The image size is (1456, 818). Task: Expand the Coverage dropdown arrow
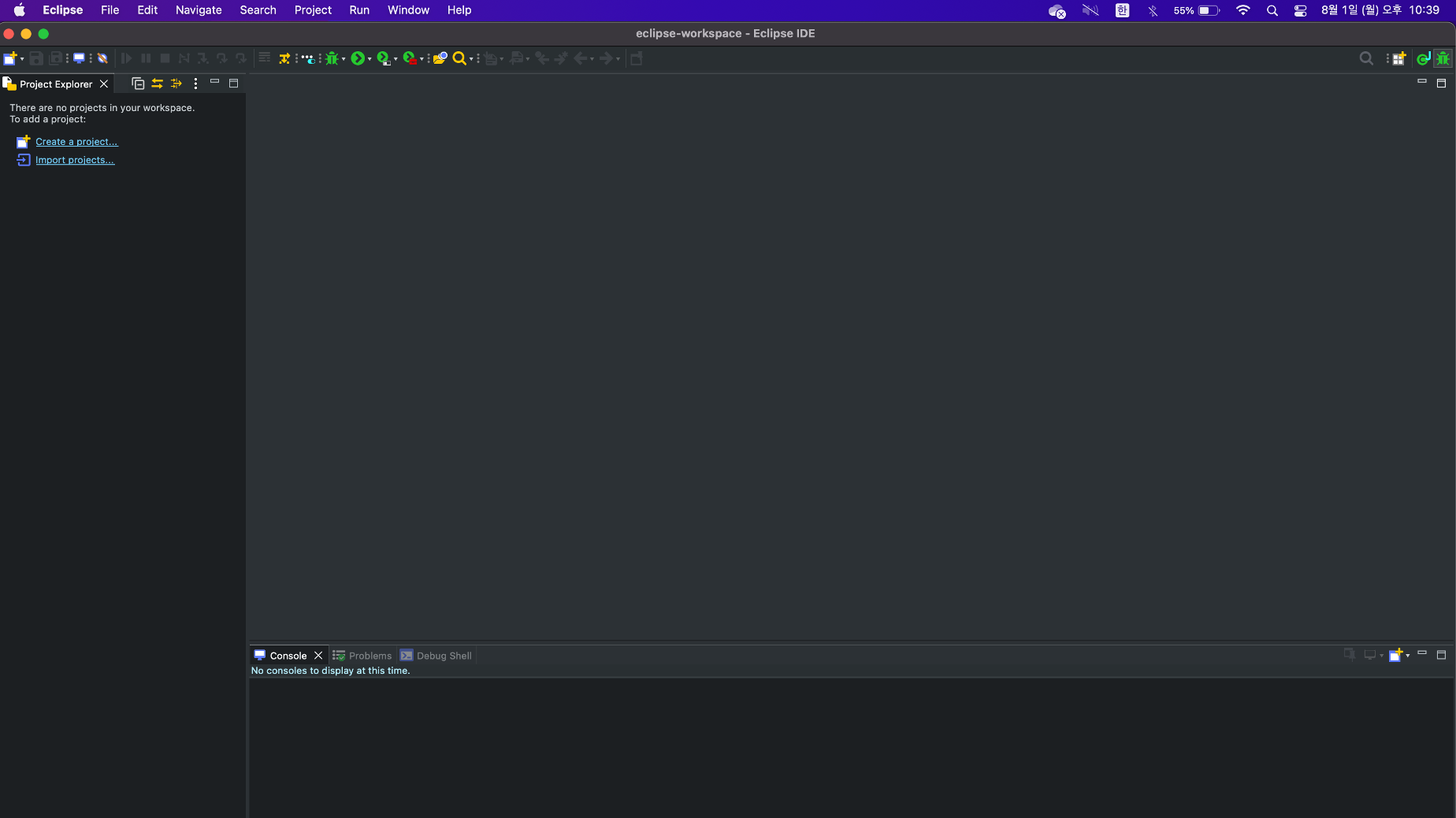point(396,59)
